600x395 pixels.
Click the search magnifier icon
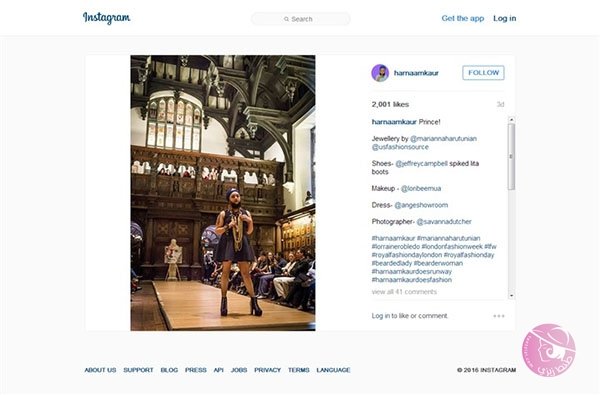286,19
